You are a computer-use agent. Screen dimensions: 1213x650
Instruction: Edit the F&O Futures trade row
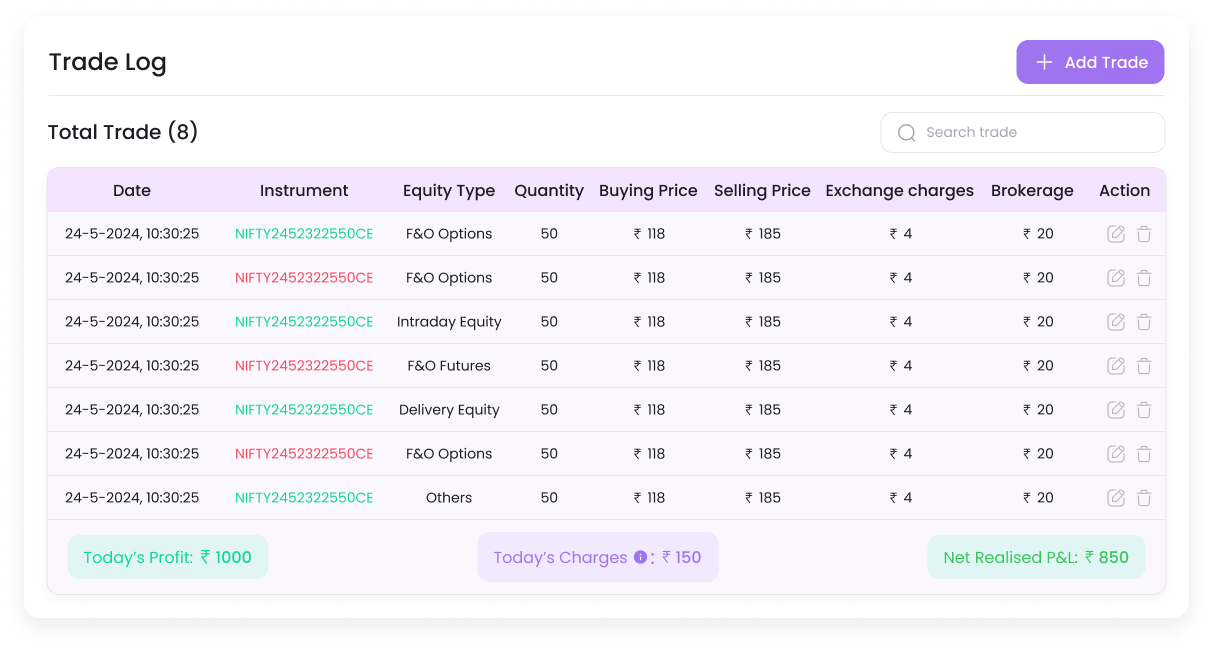pyautogui.click(x=1116, y=366)
